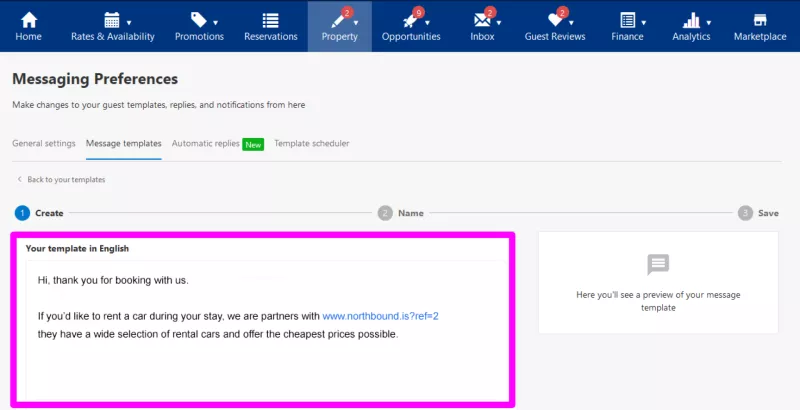Viewport: 800px width, 410px height.
Task: Open the Automatic replies tab
Action: (x=206, y=143)
